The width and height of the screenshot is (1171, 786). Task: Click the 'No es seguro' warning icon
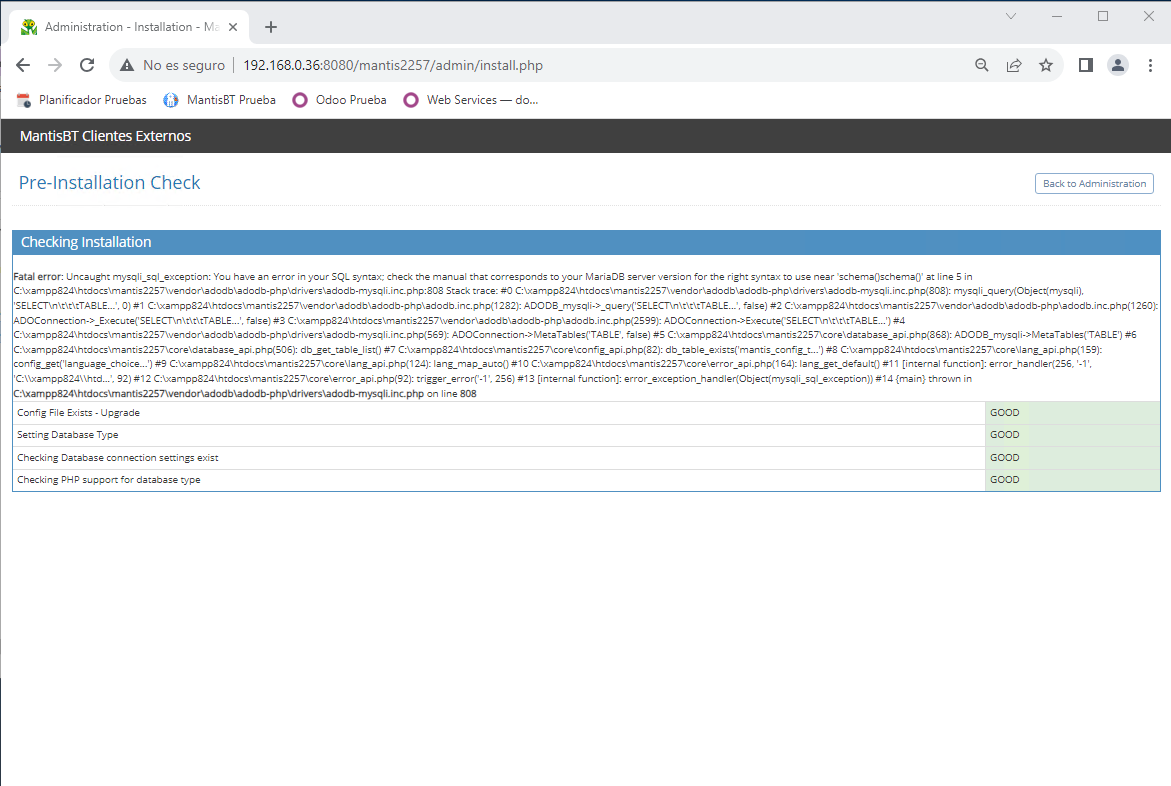127,65
